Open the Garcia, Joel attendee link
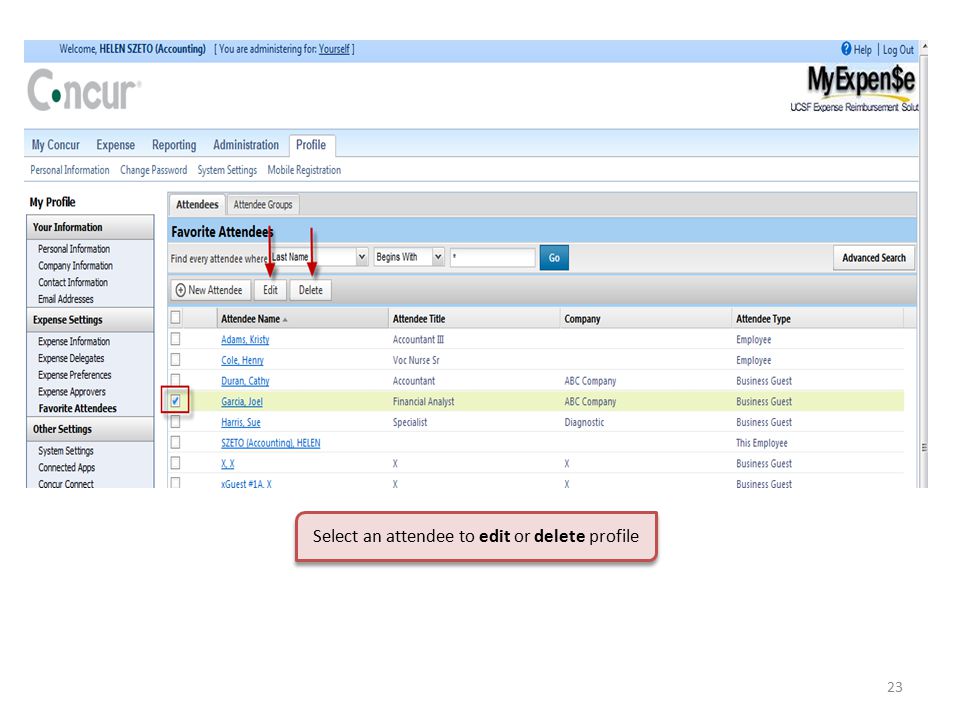The image size is (960, 720). tap(242, 402)
